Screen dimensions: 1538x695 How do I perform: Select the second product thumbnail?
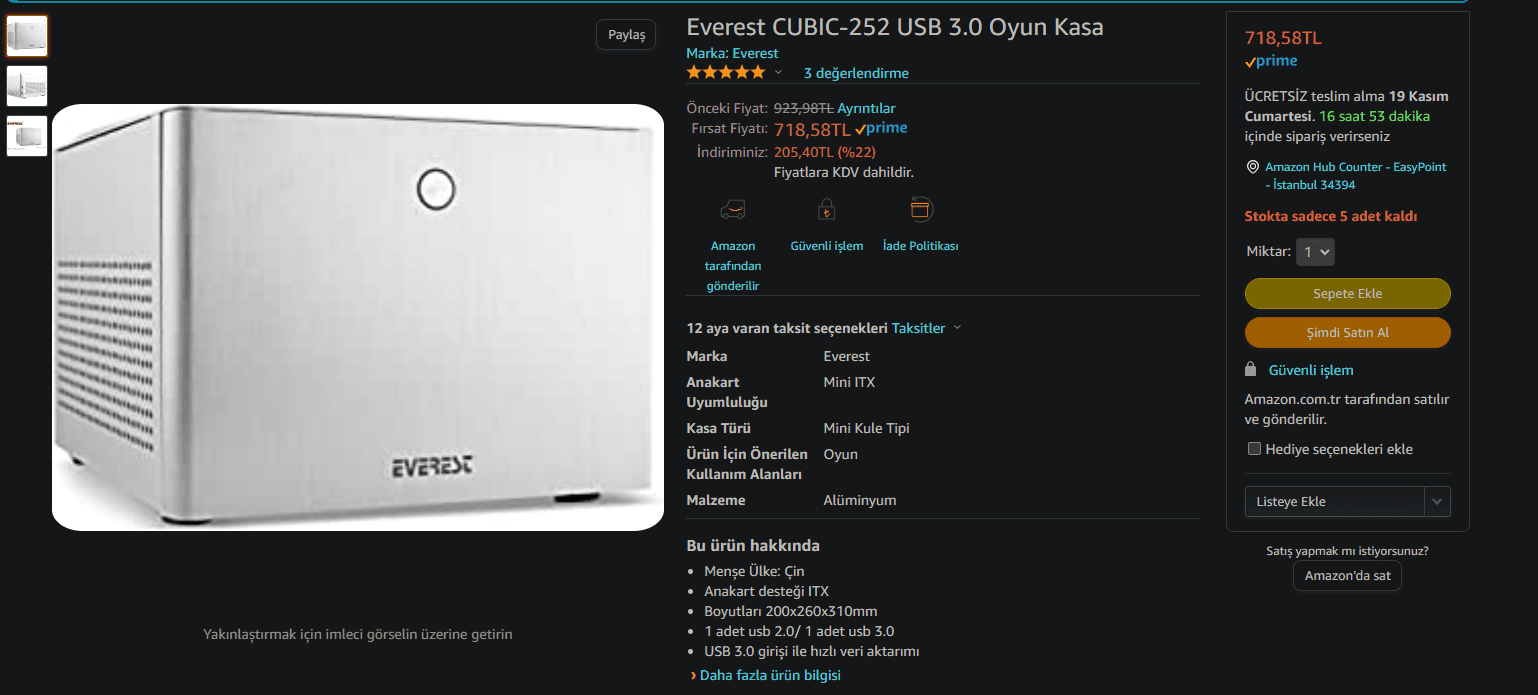(27, 86)
